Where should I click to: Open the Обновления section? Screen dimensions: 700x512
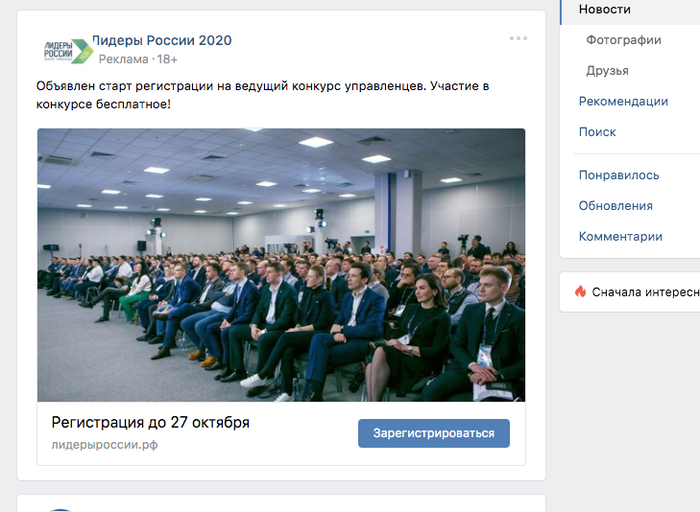pyautogui.click(x=616, y=206)
